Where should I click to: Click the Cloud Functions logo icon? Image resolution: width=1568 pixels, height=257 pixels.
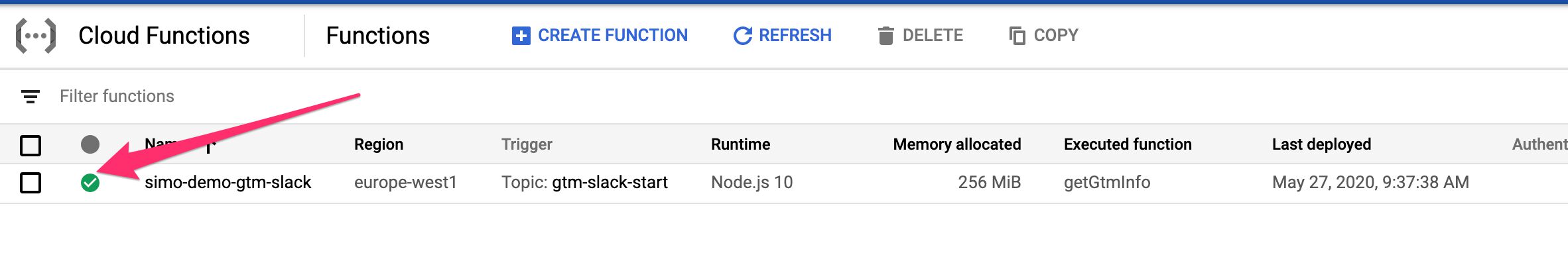(36, 36)
